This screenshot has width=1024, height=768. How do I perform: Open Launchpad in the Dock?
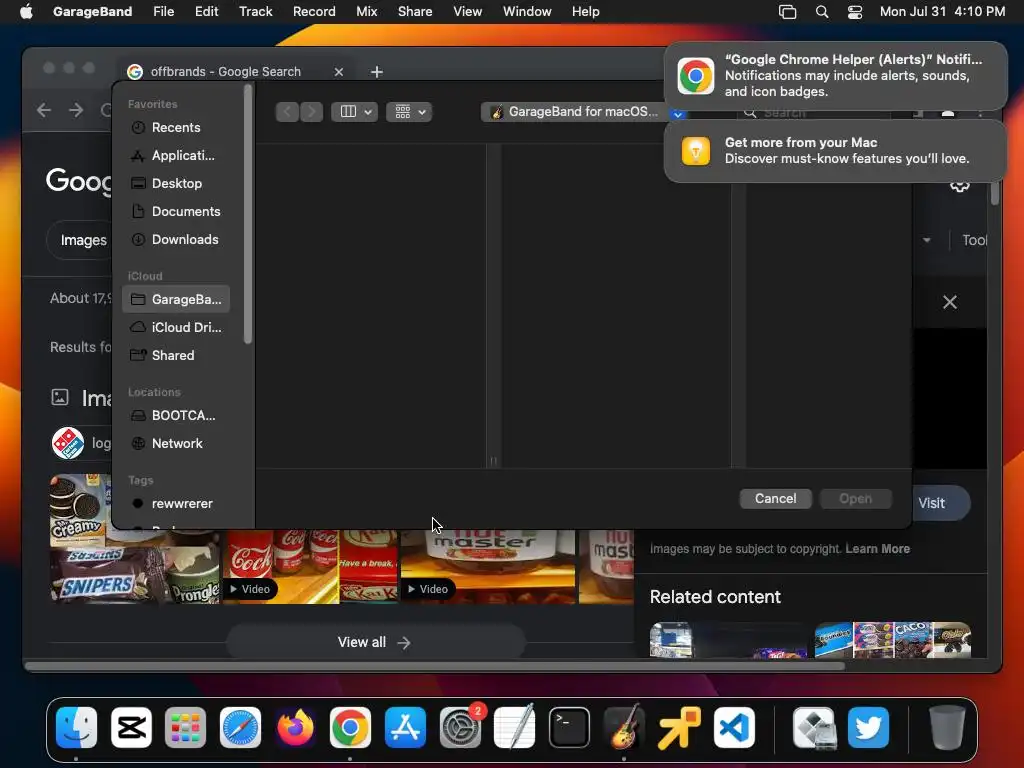coord(185,727)
